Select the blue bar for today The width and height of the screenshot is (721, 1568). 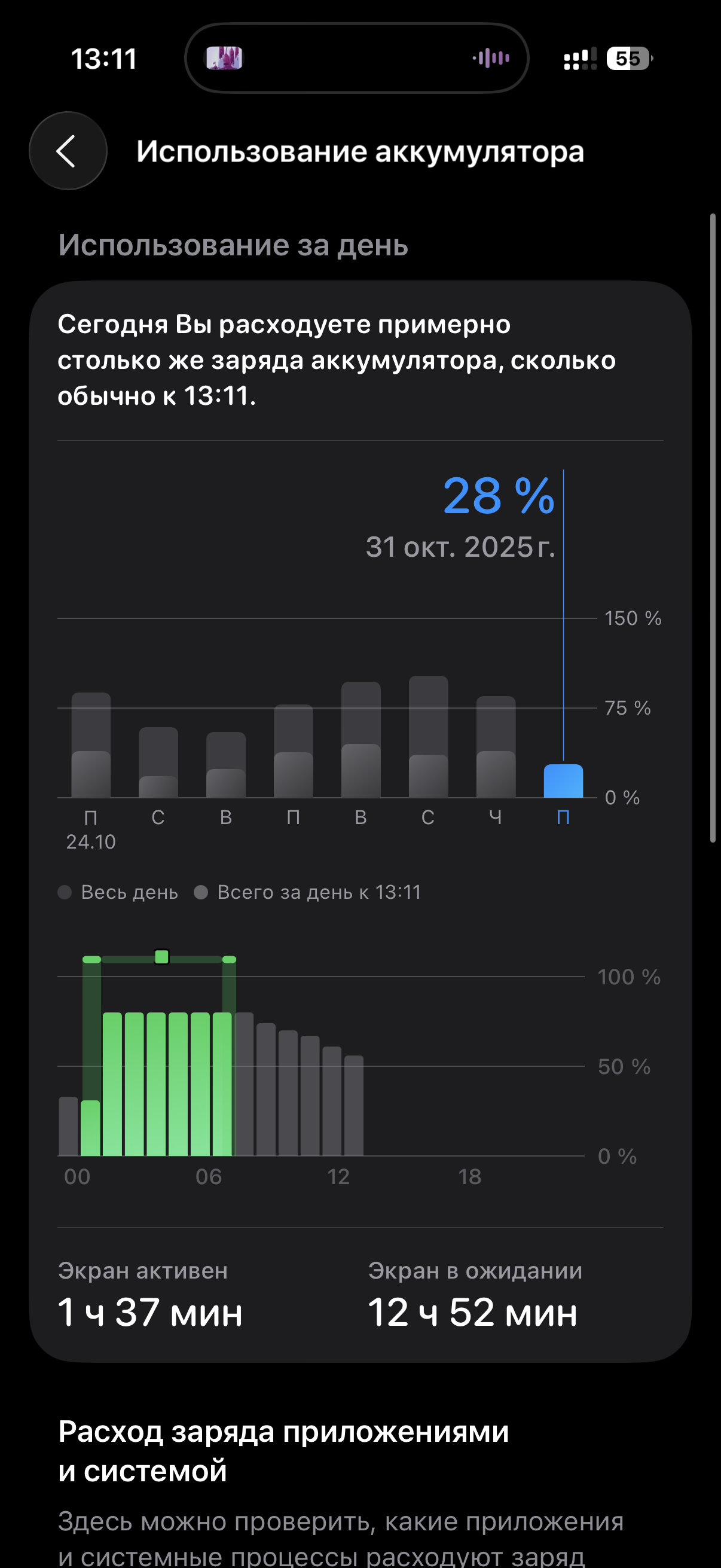(x=563, y=781)
